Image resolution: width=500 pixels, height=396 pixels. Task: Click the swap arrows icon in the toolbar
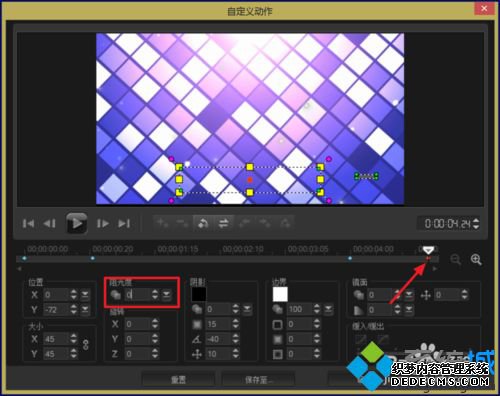223,223
